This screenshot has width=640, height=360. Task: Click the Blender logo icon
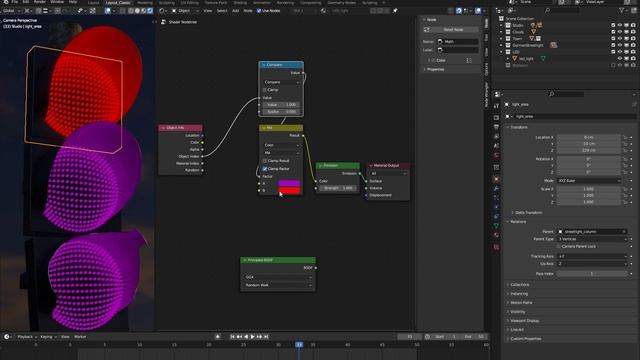[5, 2]
